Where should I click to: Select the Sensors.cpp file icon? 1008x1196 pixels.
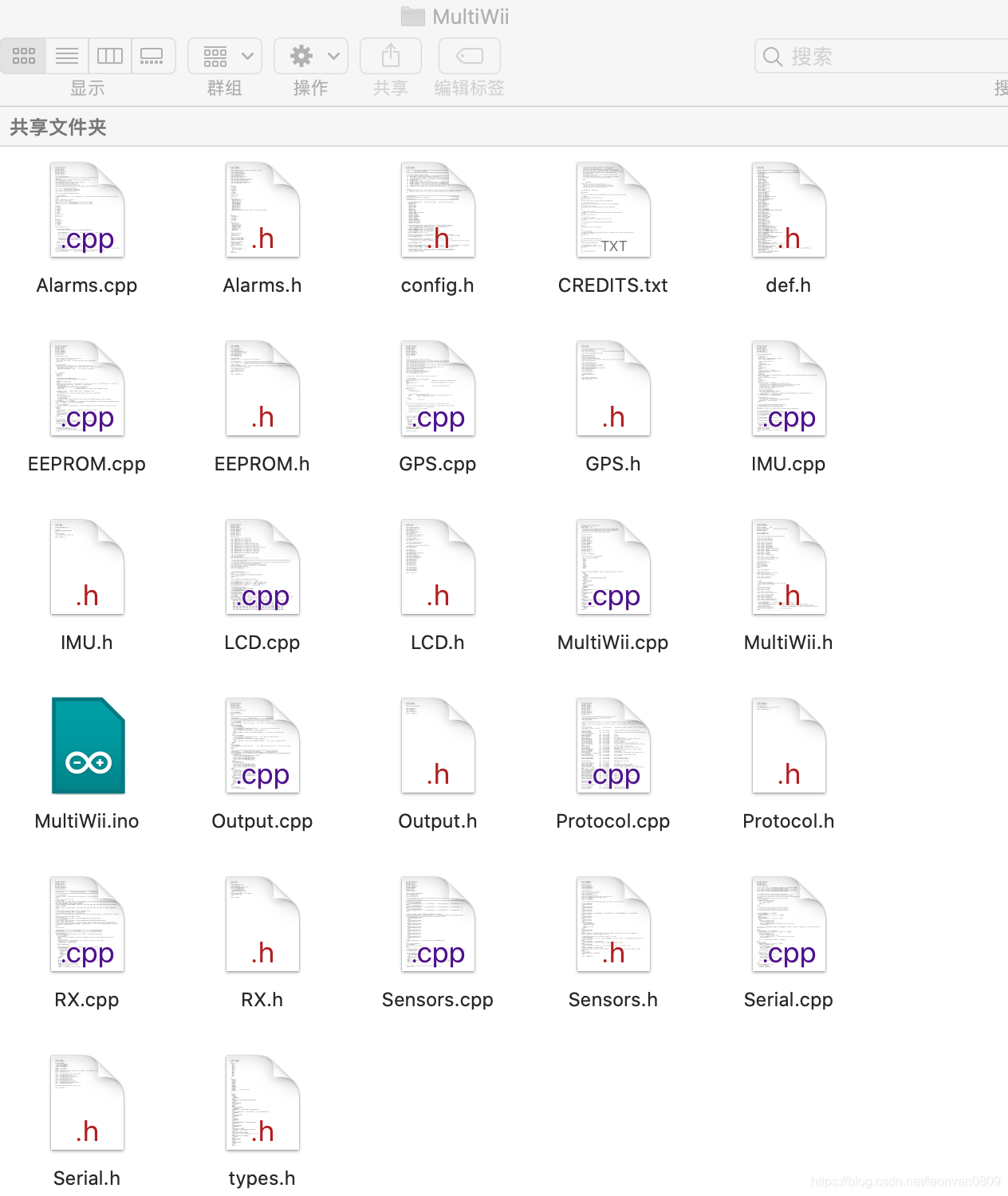(x=439, y=924)
